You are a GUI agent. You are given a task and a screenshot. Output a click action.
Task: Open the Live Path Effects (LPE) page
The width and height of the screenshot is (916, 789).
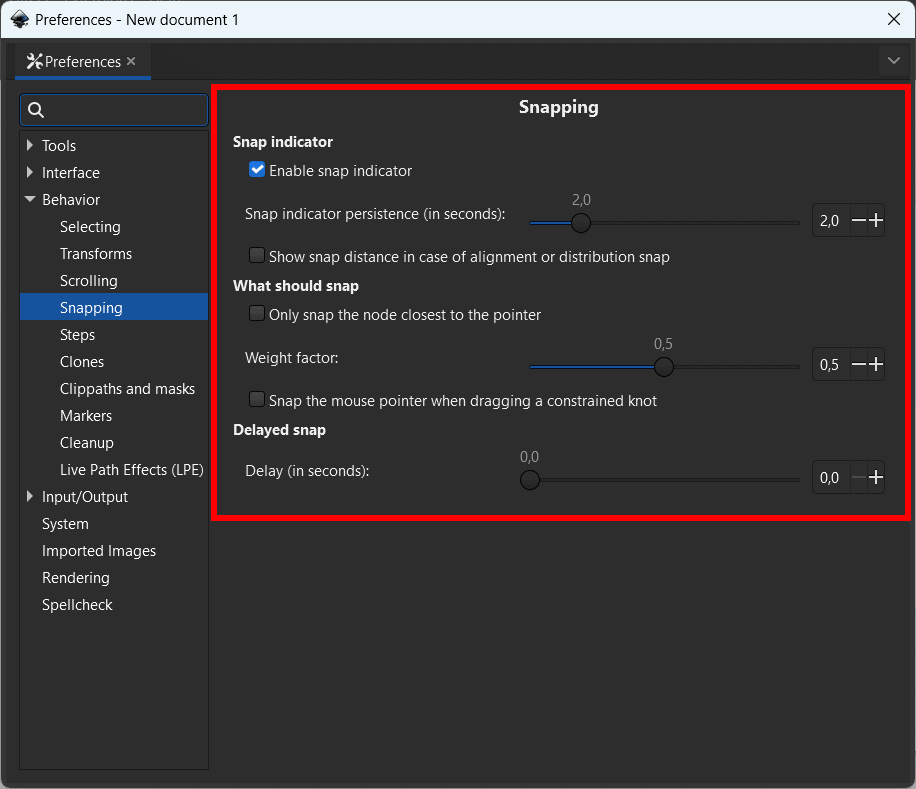(x=131, y=470)
